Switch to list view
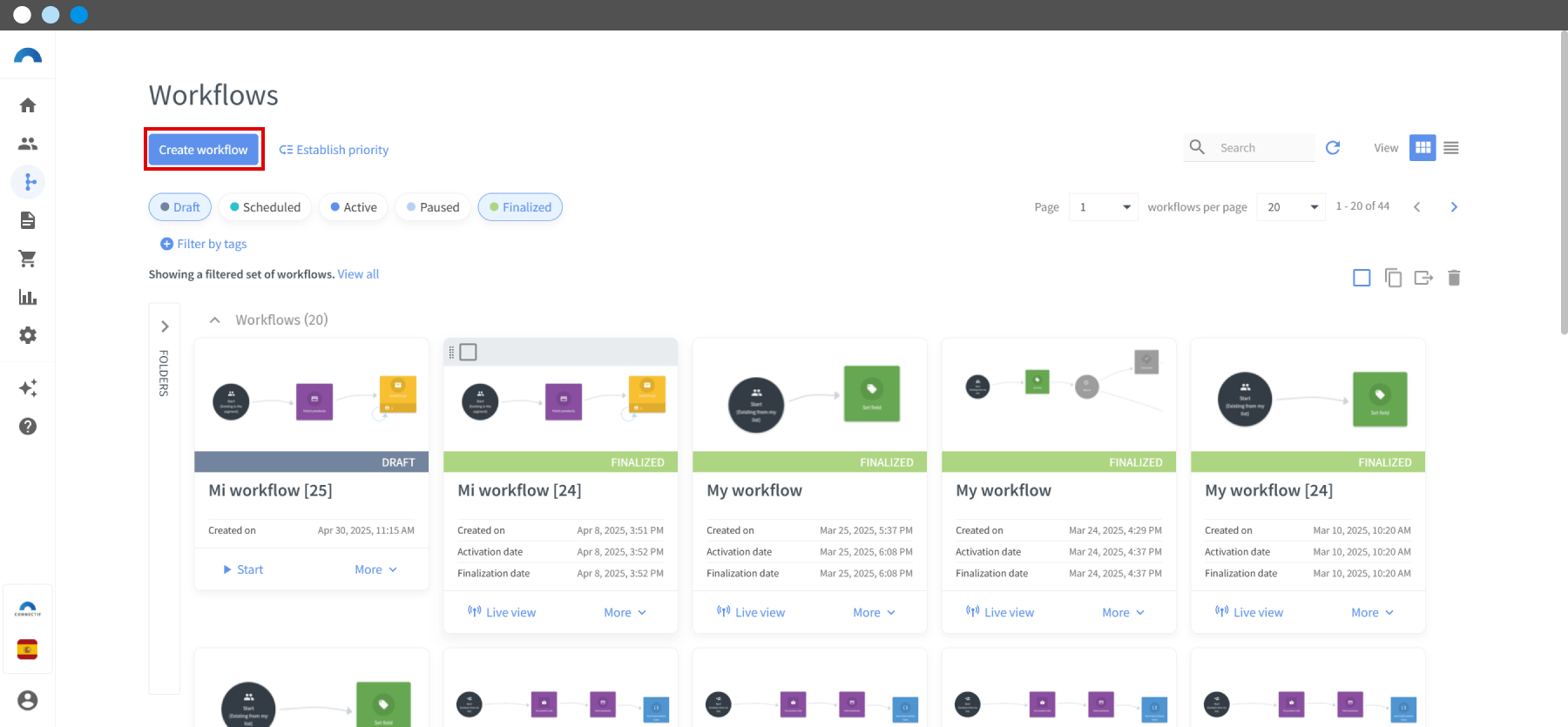 click(x=1451, y=148)
